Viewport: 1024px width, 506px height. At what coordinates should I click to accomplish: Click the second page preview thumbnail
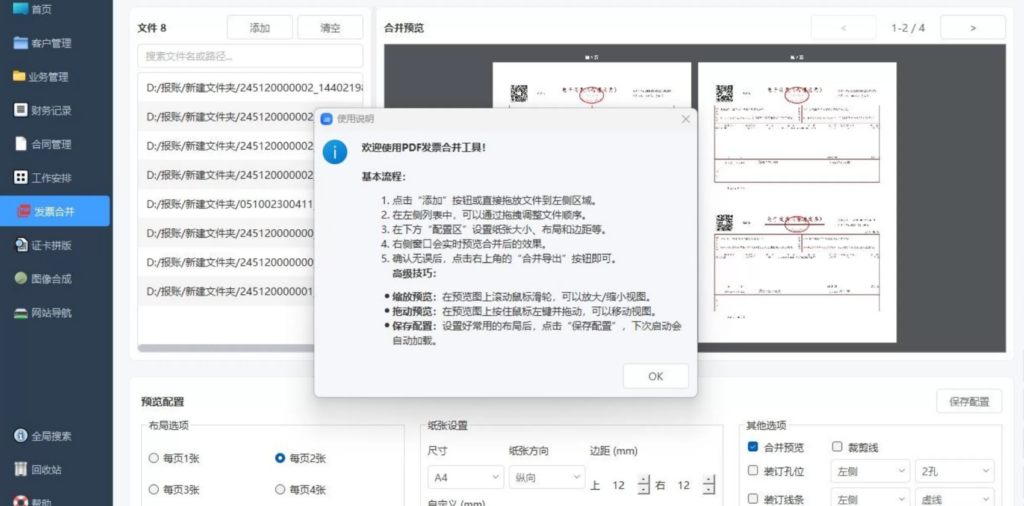click(797, 202)
